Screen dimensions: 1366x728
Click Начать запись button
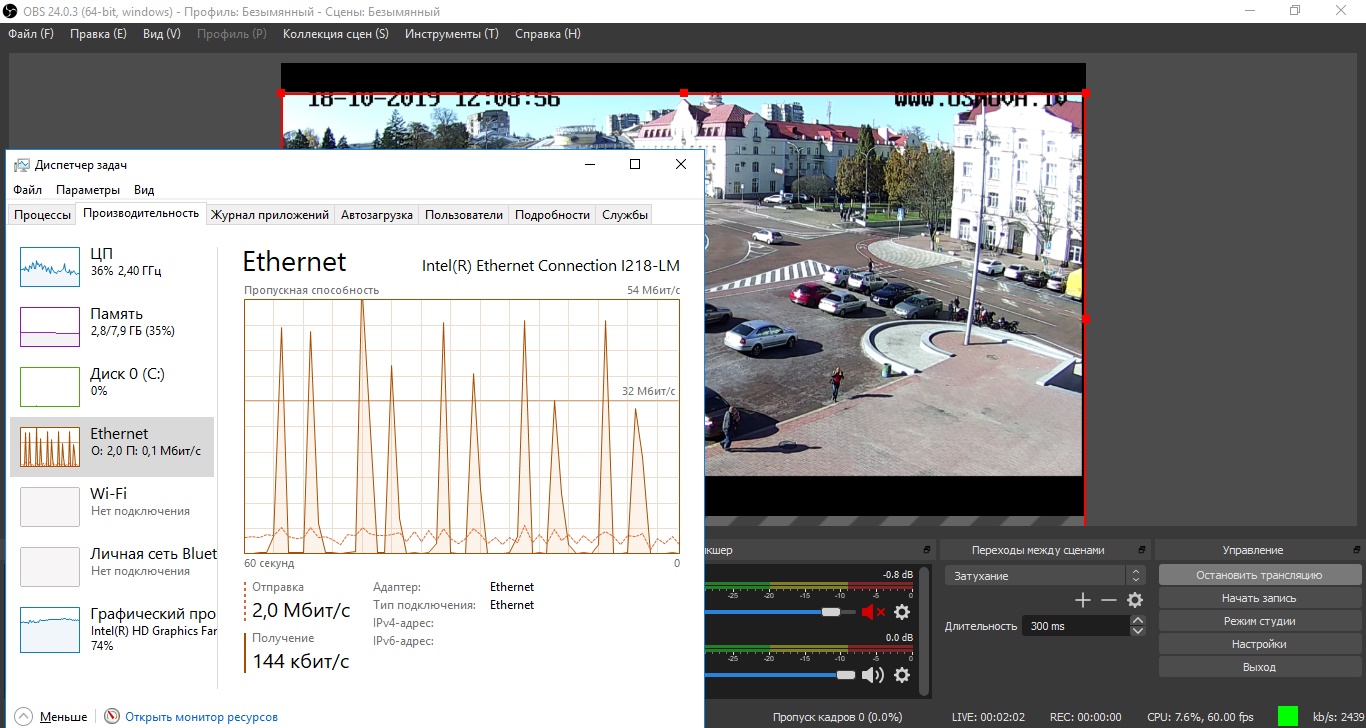pos(1259,598)
